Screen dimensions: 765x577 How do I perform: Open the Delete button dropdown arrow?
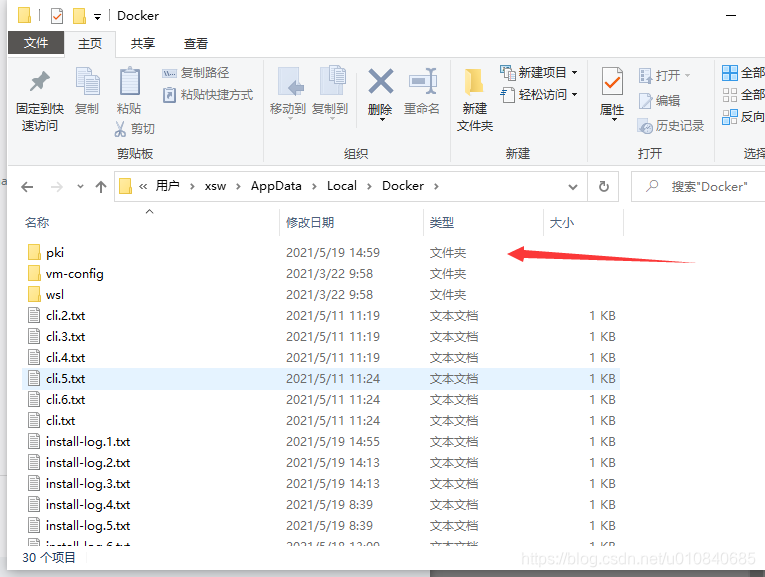click(382, 119)
